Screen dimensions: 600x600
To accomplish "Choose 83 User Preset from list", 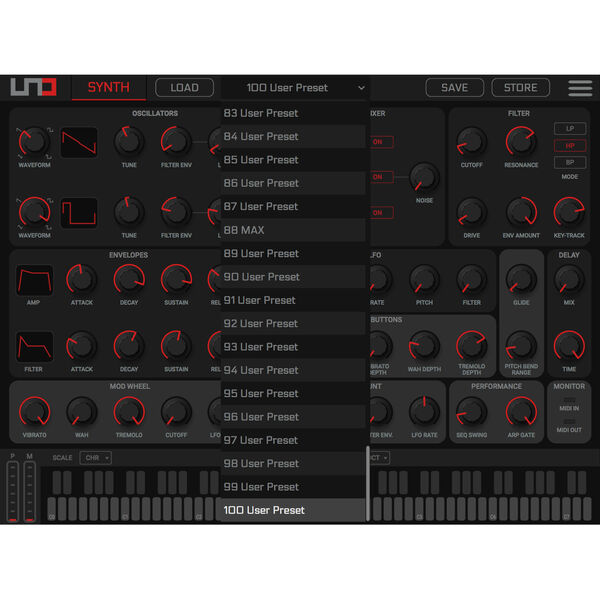I will (293, 113).
